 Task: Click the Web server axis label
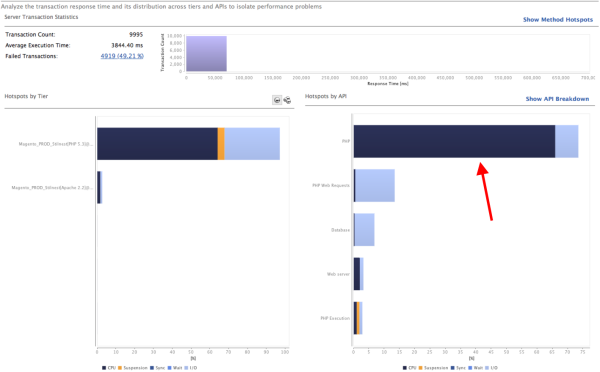tap(338, 274)
